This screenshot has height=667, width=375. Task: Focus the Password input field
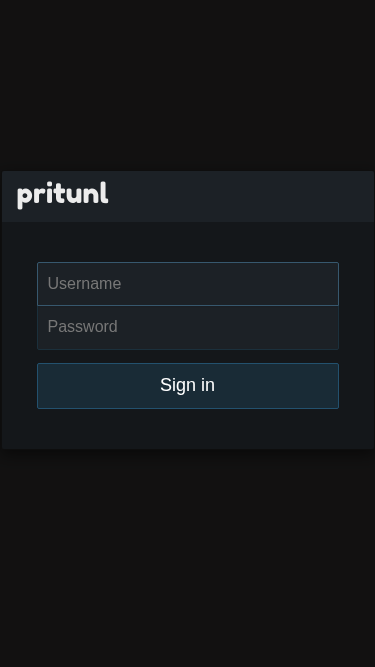(188, 328)
